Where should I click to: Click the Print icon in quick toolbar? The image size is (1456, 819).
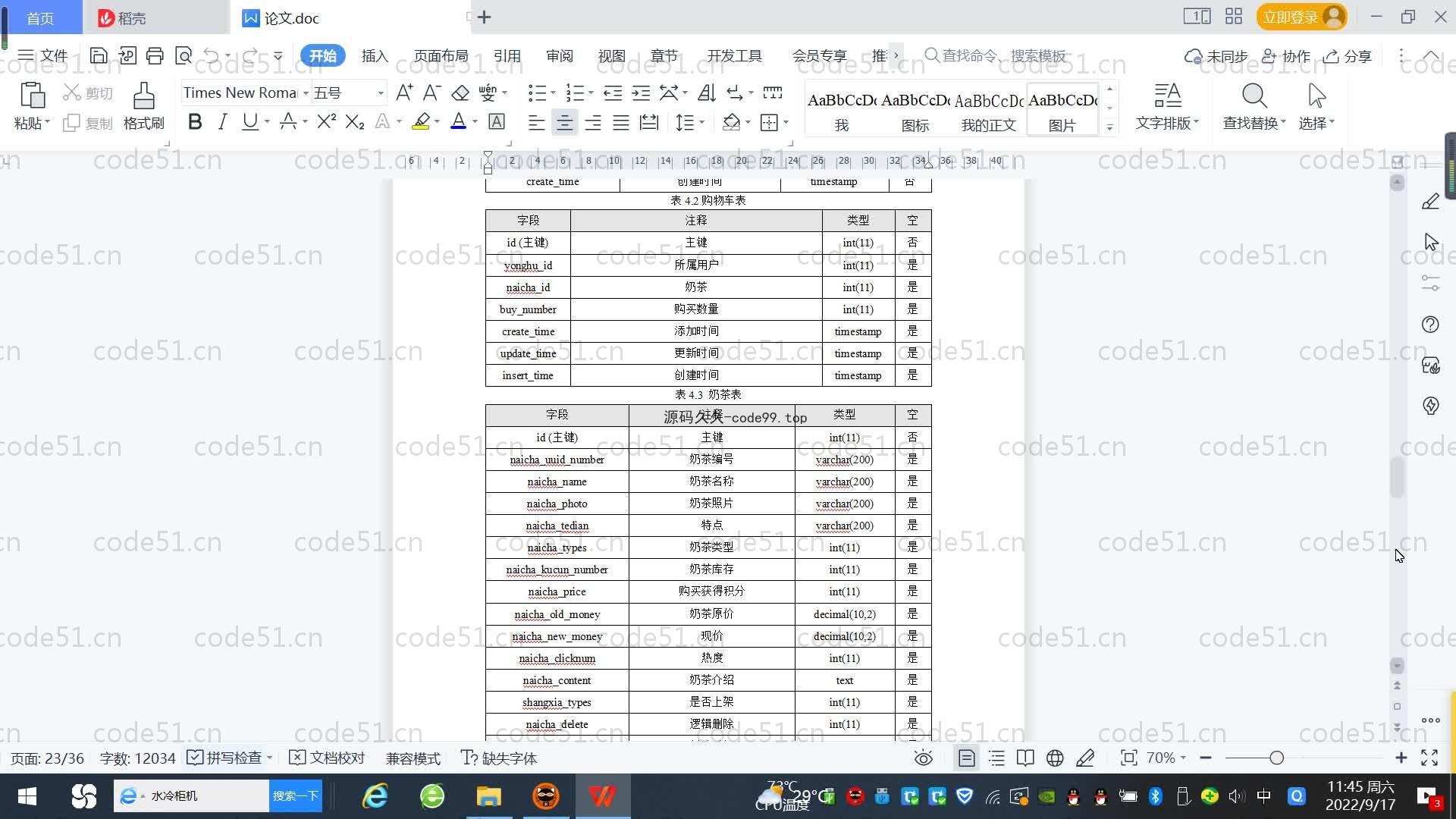point(155,55)
